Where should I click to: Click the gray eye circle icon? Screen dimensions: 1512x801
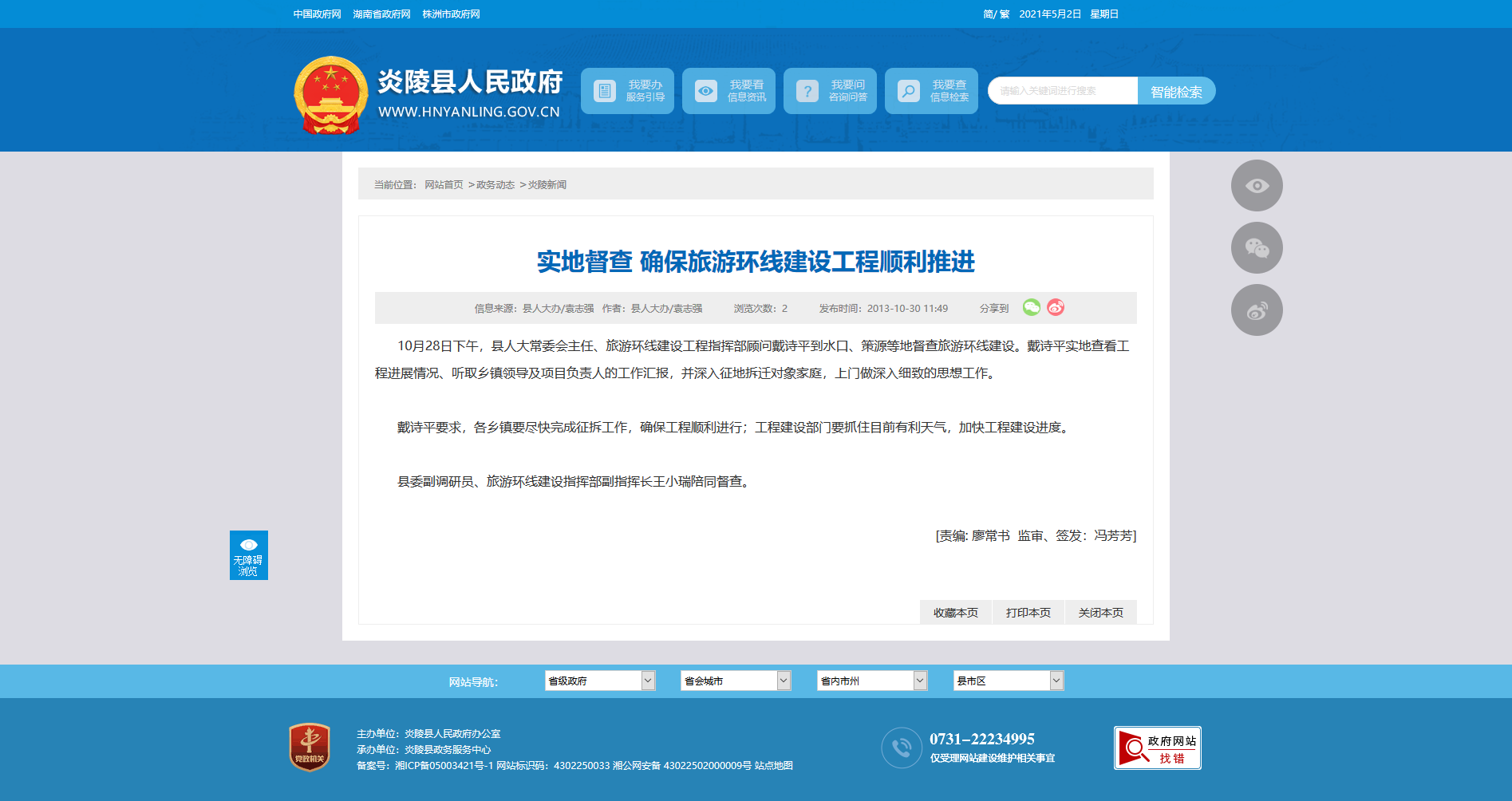[x=1256, y=186]
